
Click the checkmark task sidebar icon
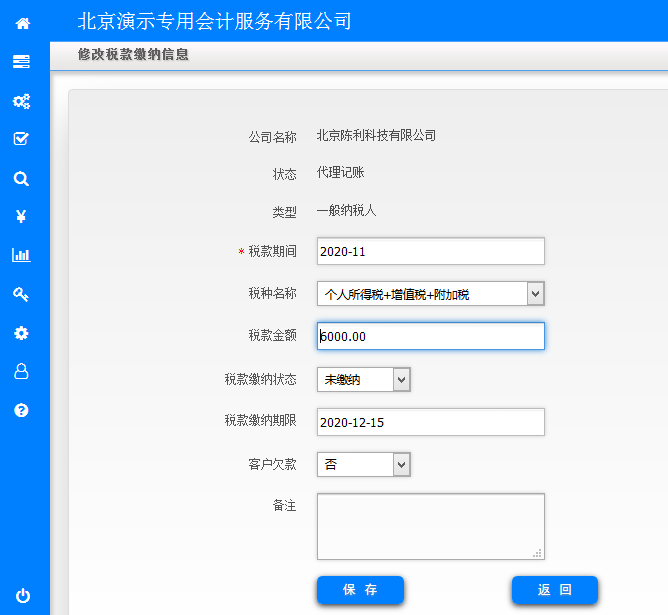pos(21,138)
